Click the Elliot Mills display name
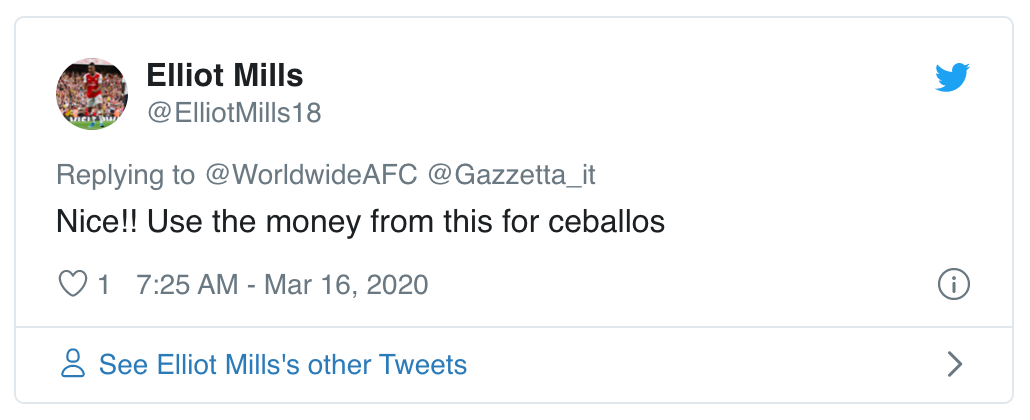 225,75
